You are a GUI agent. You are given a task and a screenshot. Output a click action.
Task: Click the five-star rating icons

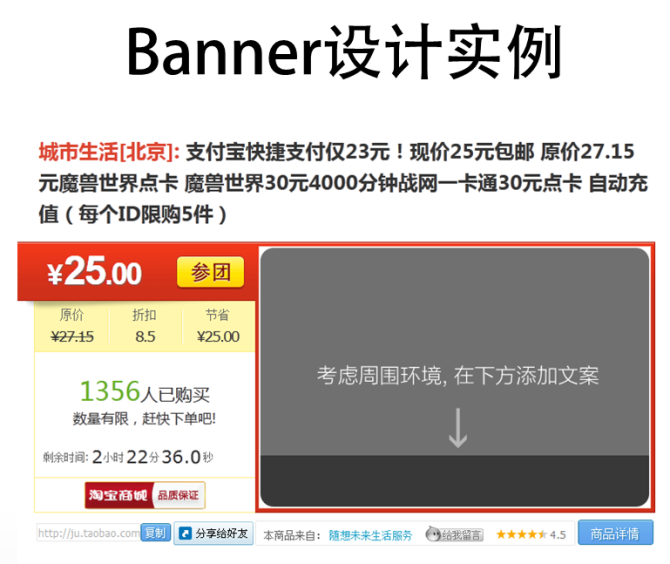[521, 535]
